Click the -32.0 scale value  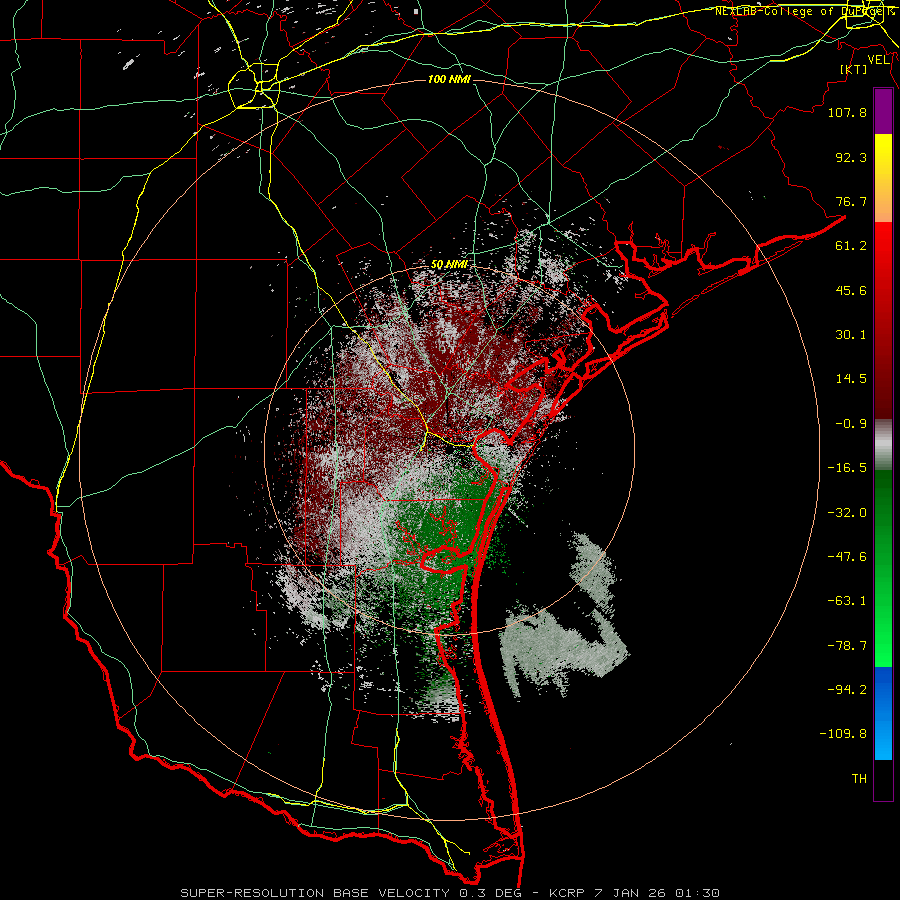pos(847,513)
